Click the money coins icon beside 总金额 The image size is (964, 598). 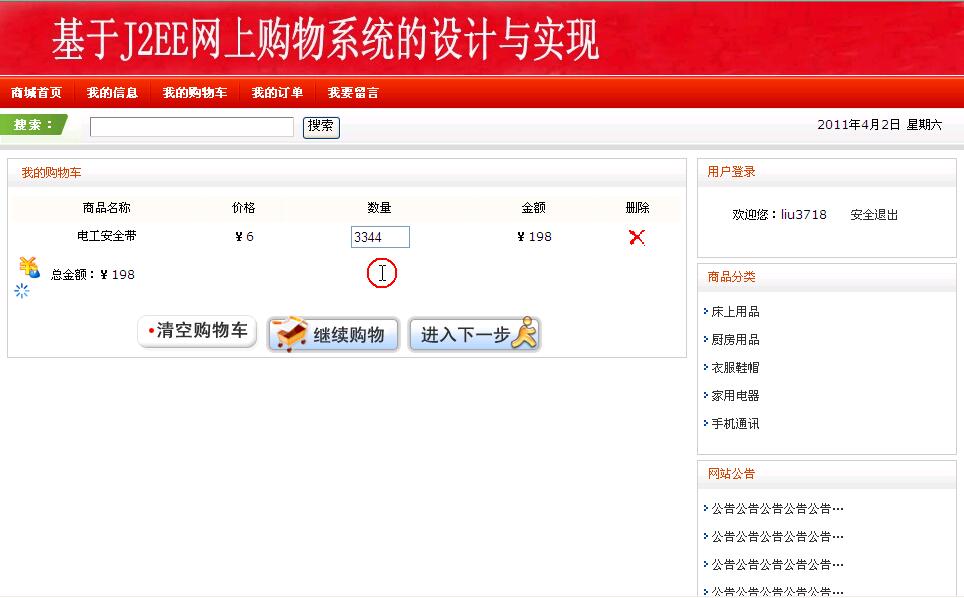(29, 267)
